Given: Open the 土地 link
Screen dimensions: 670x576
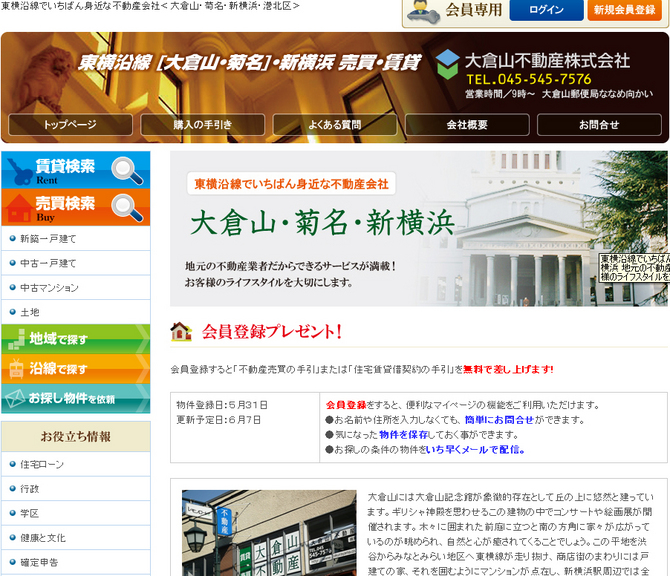Looking at the screenshot, I should coord(29,312).
